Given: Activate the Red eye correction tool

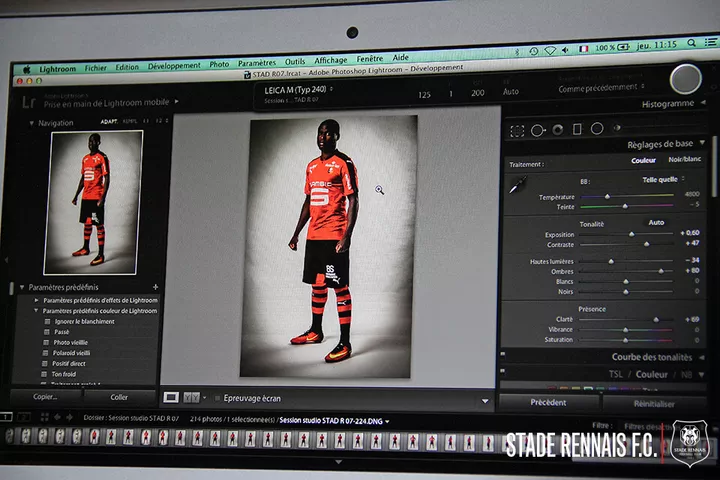Looking at the screenshot, I should tap(557, 130).
